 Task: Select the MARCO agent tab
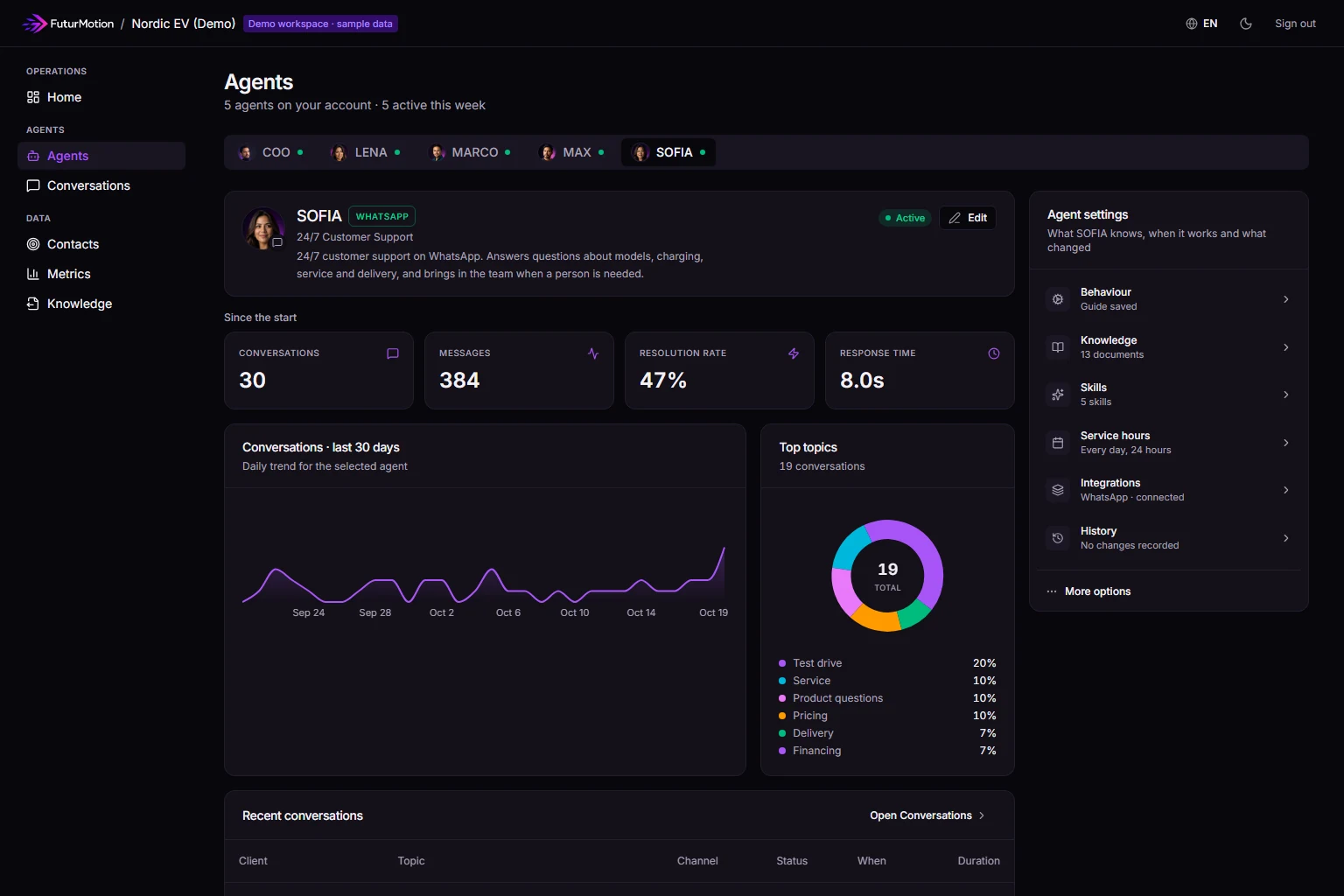(x=470, y=152)
